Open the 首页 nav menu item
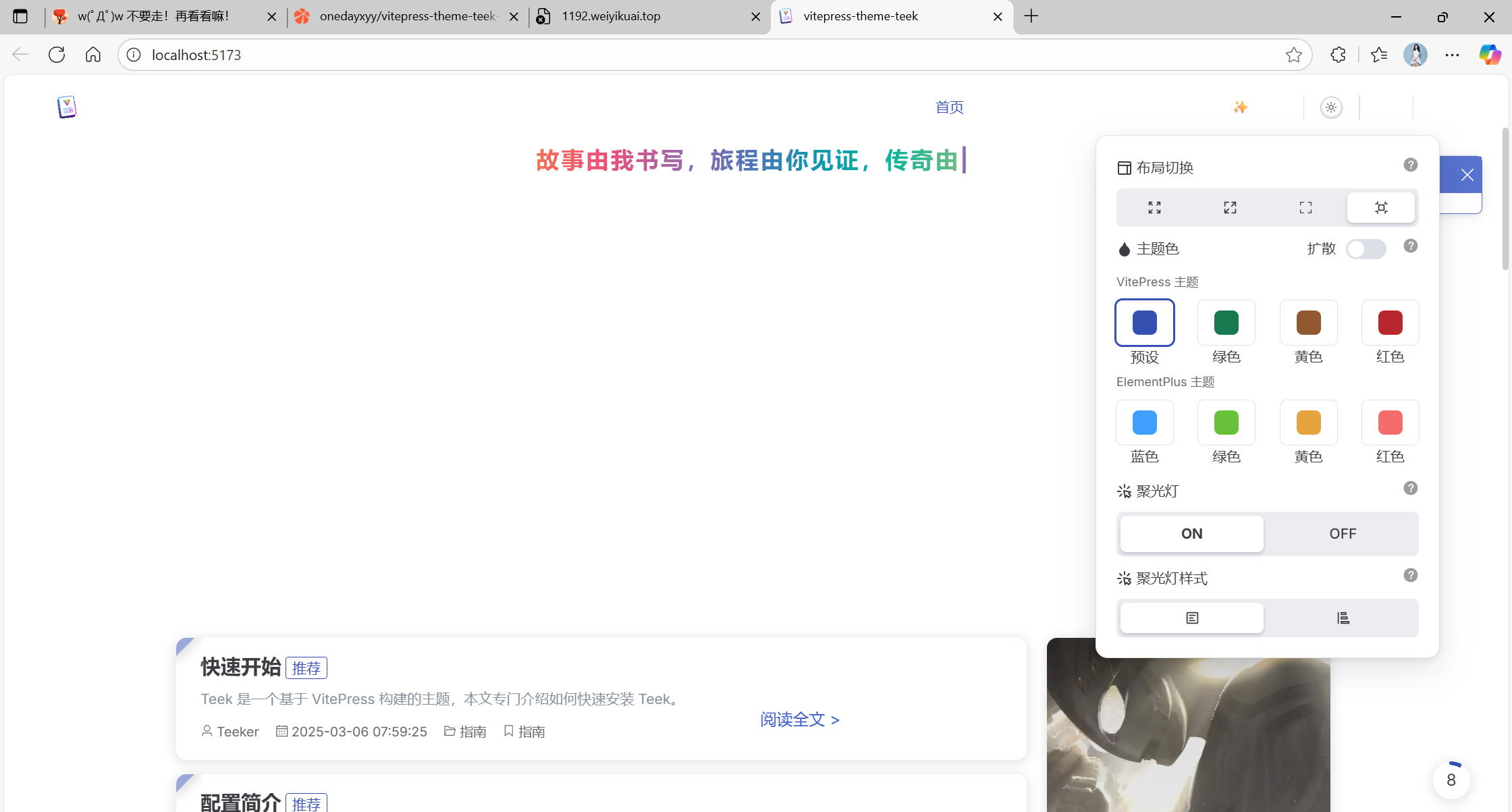Image resolution: width=1512 pixels, height=812 pixels. 949,107
